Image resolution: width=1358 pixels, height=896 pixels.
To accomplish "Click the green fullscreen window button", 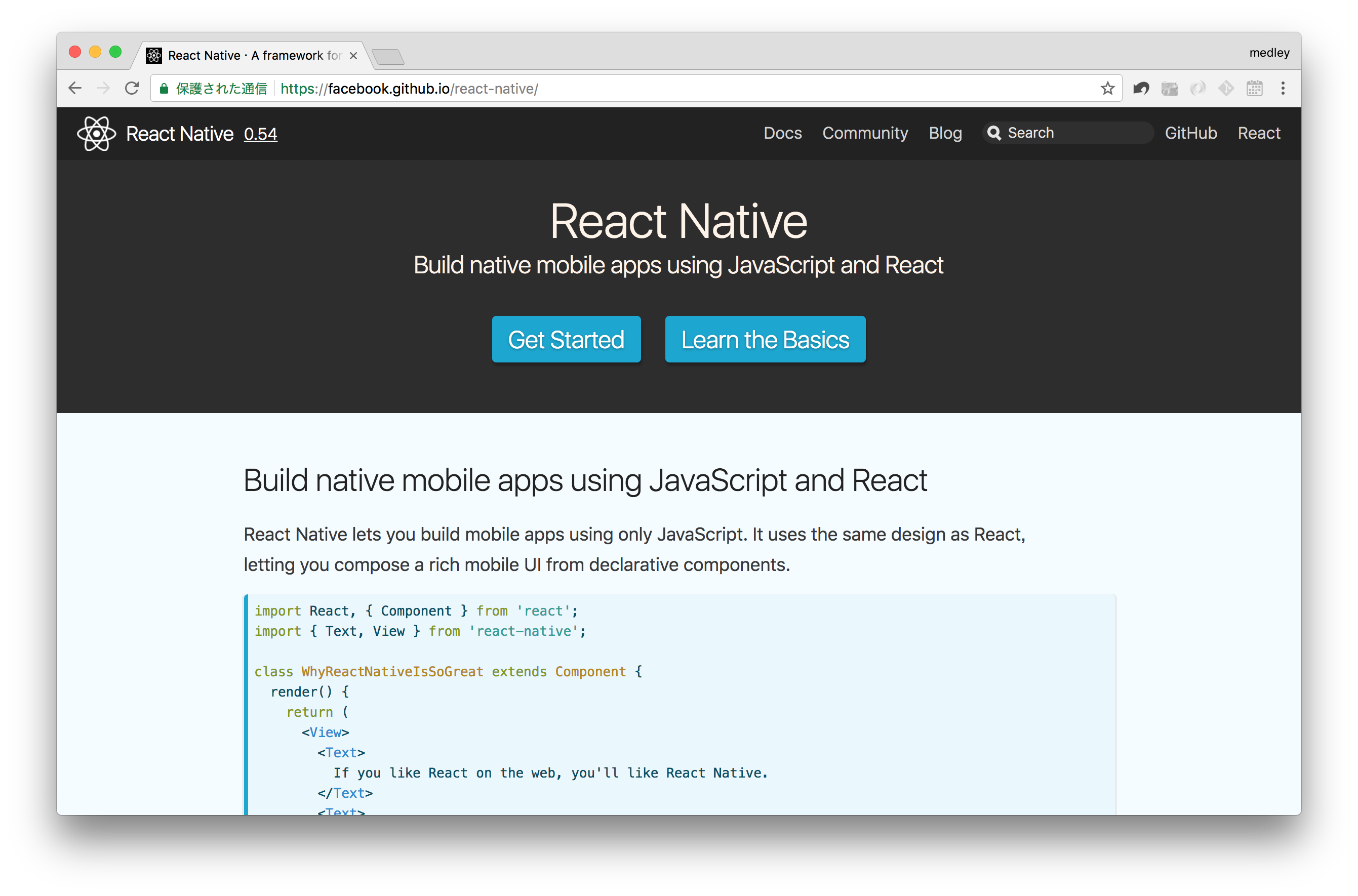I will (x=115, y=52).
